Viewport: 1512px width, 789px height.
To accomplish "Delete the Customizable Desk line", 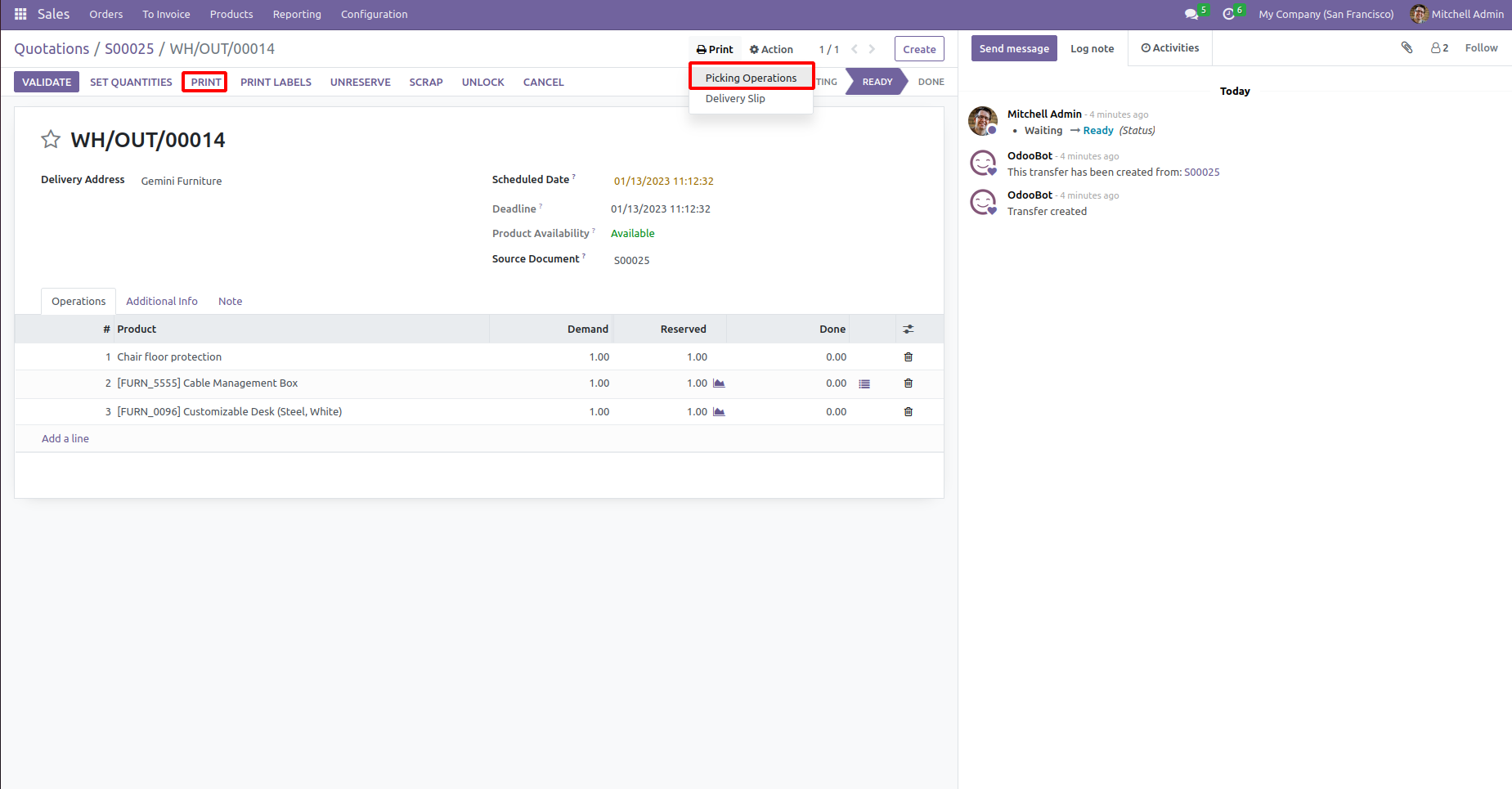I will pyautogui.click(x=908, y=412).
